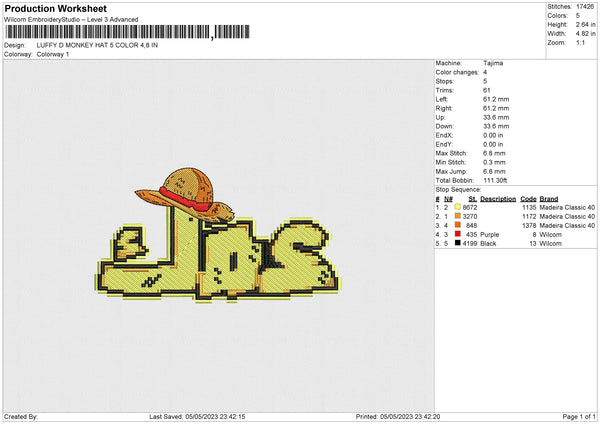Screen dimensions: 600x424
Task: Click the N# column header
Action: coord(448,199)
